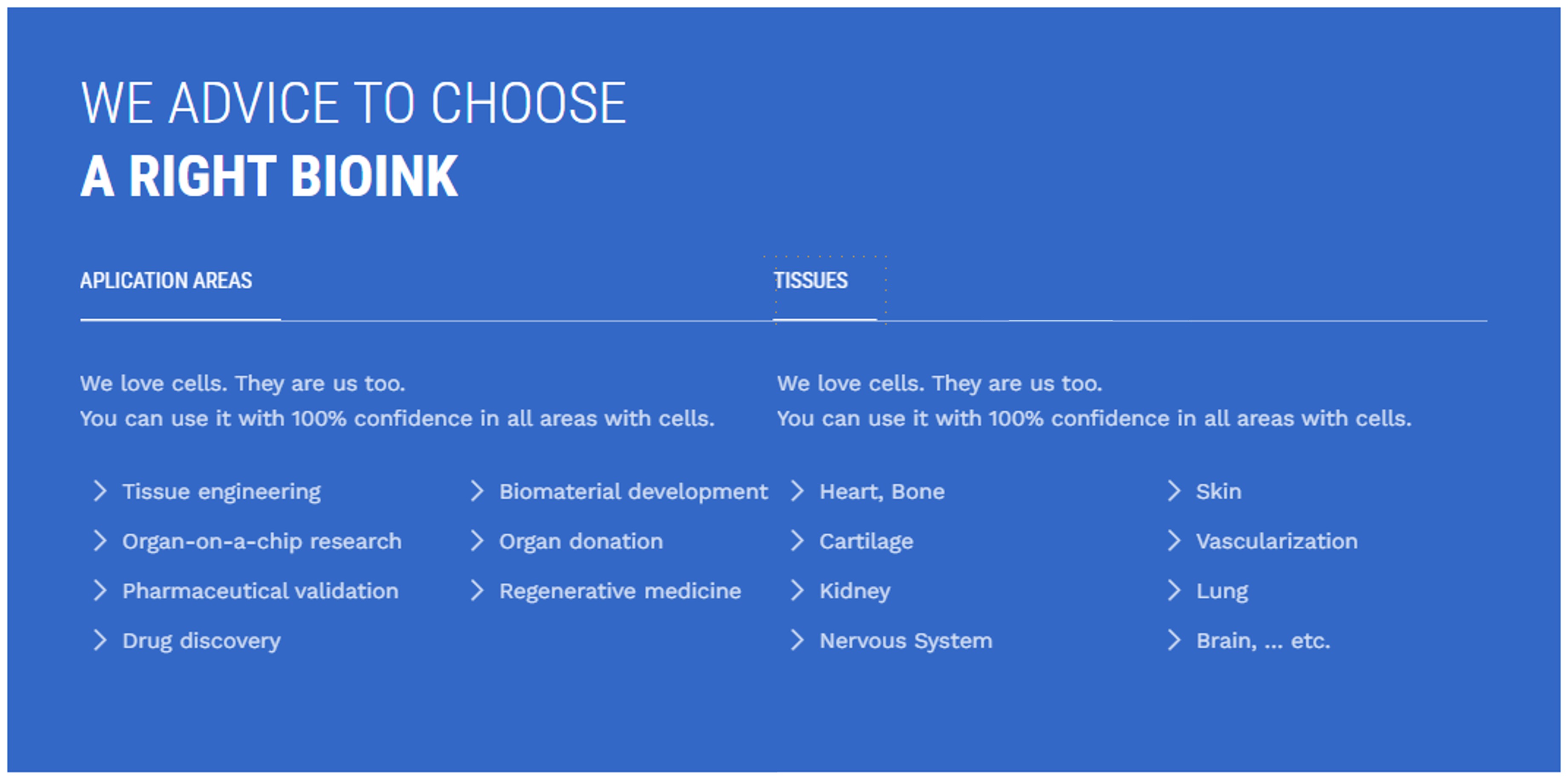
Task: Click chevron icon next to Nervous System
Action: 797,640
